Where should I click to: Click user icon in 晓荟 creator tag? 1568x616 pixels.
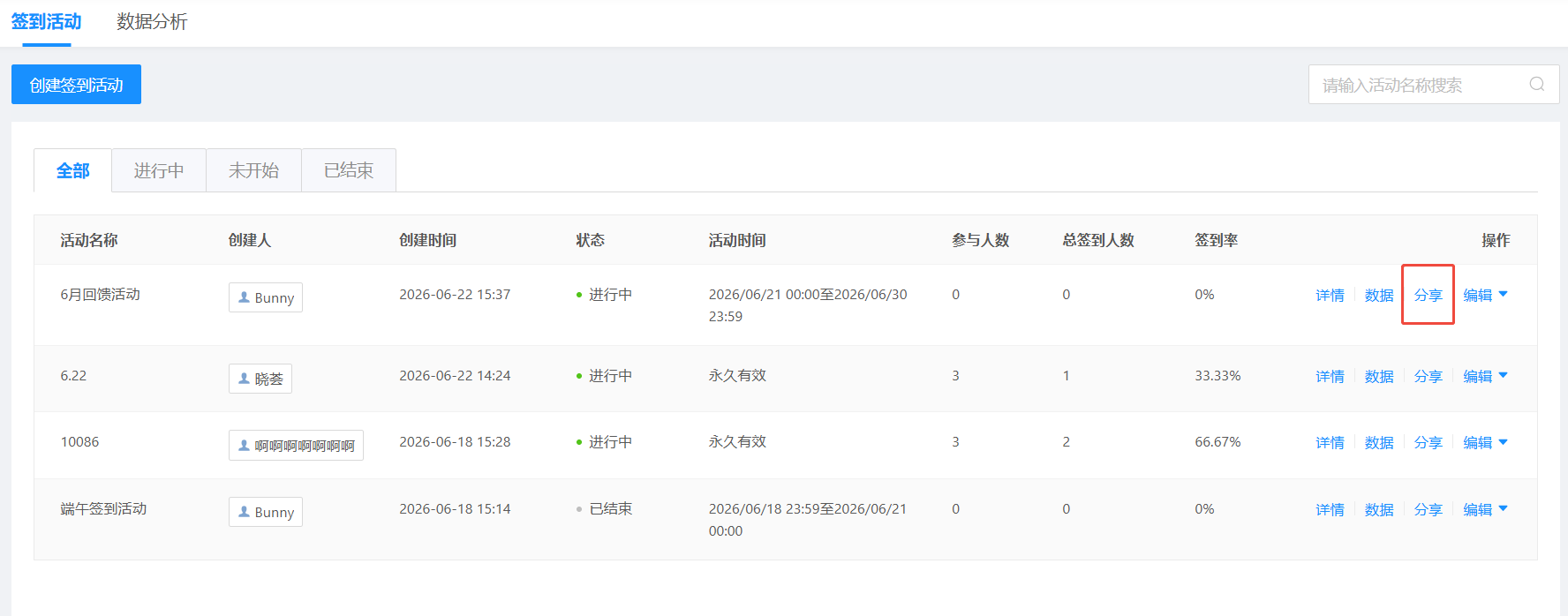(245, 379)
